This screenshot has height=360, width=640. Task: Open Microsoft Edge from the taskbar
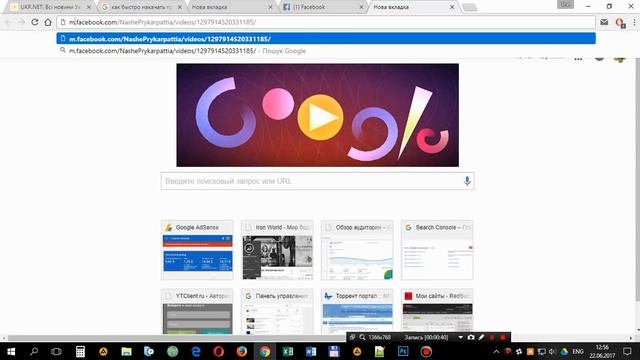(x=196, y=351)
